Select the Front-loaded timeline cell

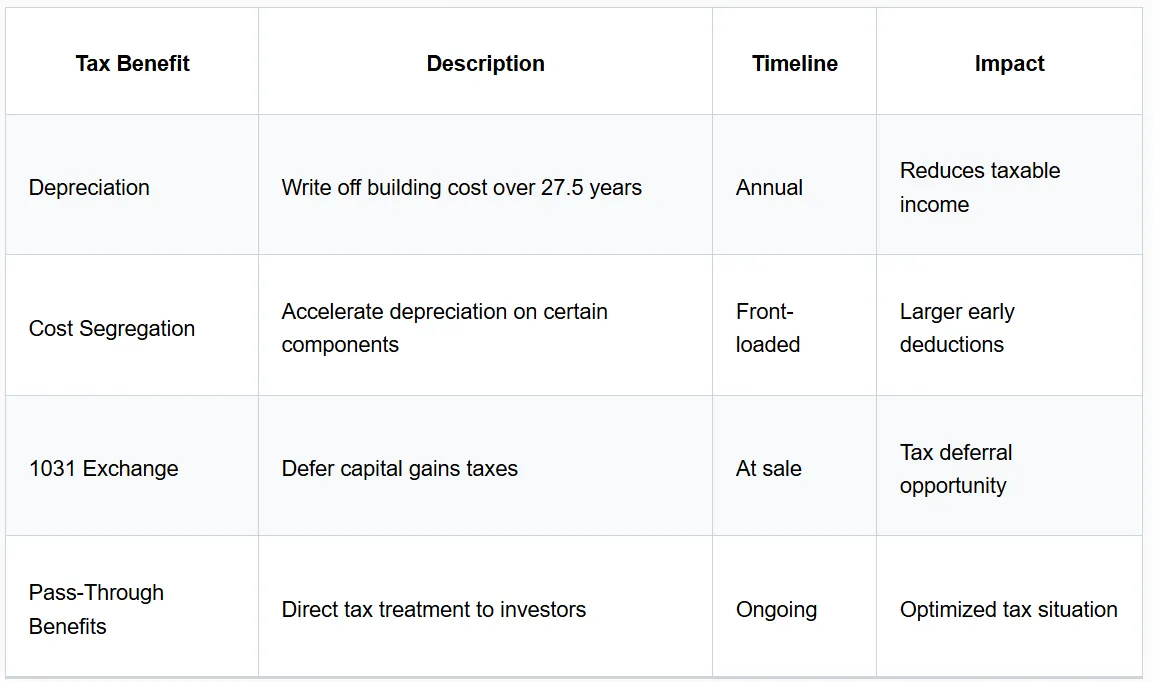768,328
